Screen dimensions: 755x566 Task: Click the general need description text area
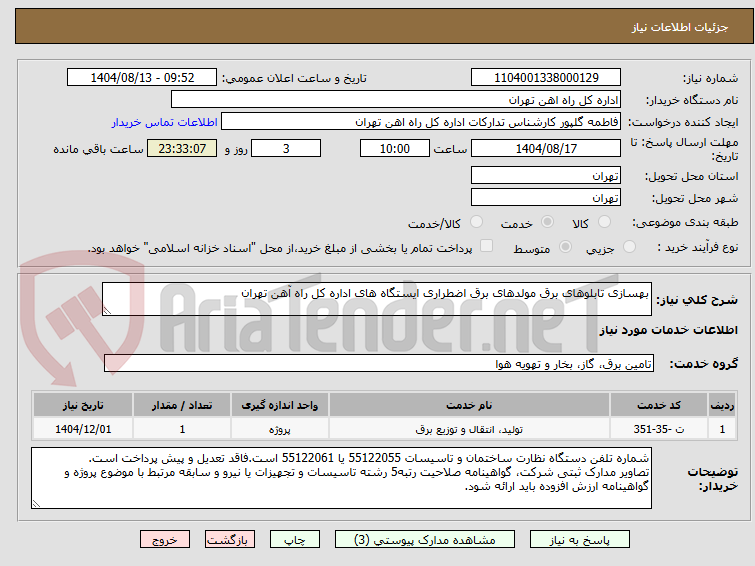[x=377, y=299]
